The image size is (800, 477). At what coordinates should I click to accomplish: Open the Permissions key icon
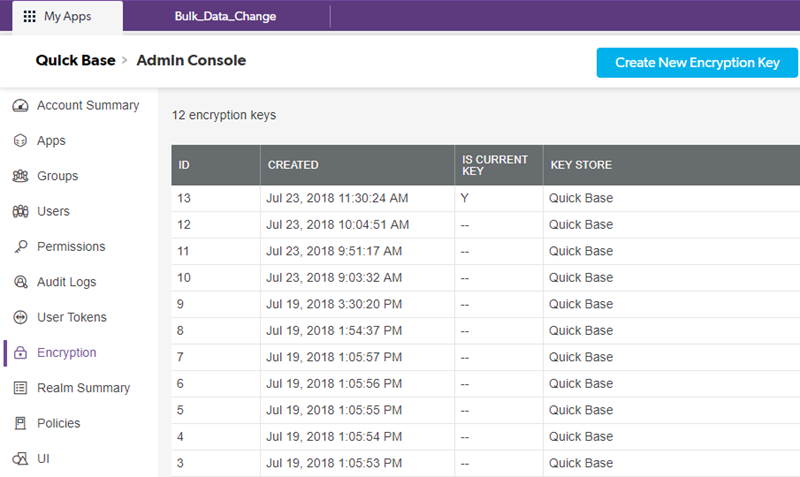coord(20,246)
